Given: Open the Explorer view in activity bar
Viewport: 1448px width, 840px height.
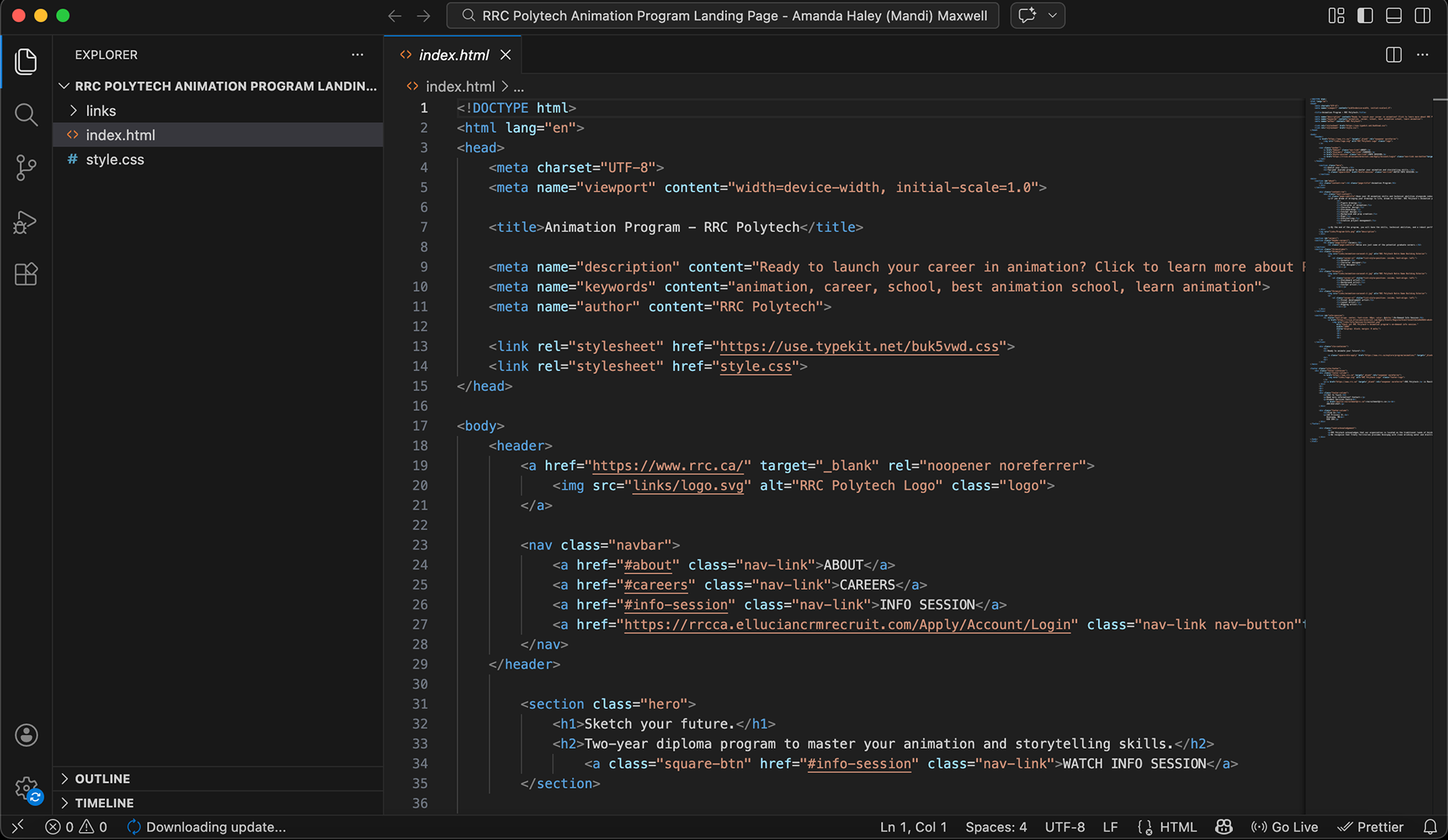Looking at the screenshot, I should tap(26, 62).
